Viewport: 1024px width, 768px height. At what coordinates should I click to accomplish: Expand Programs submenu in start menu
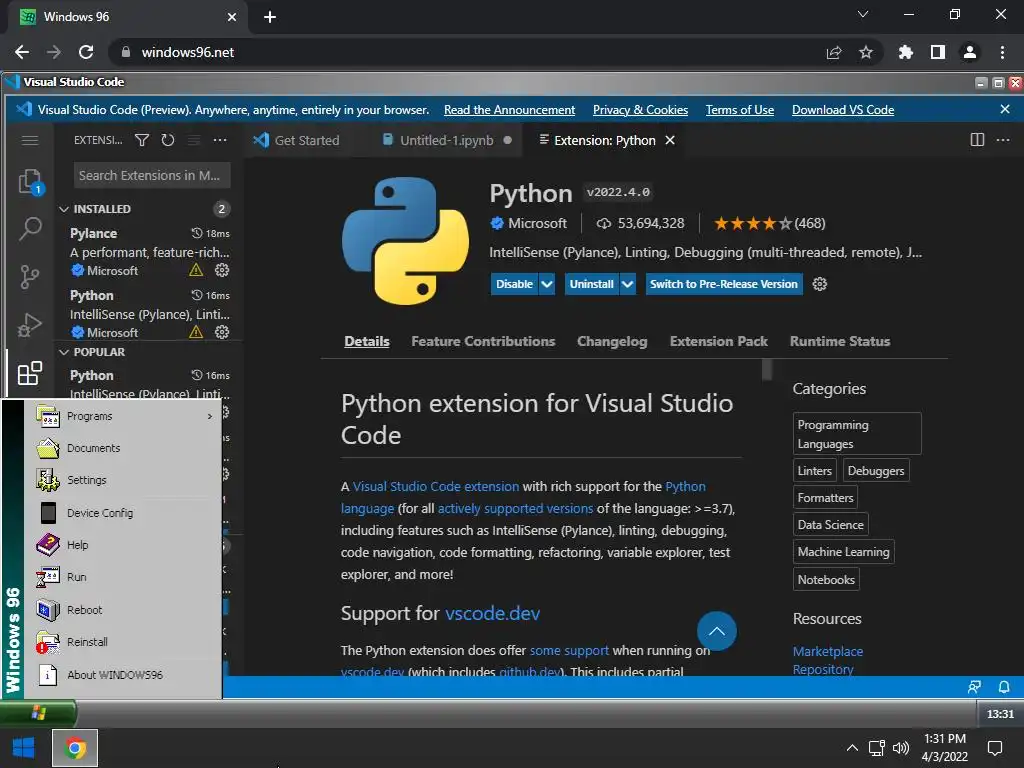point(124,416)
